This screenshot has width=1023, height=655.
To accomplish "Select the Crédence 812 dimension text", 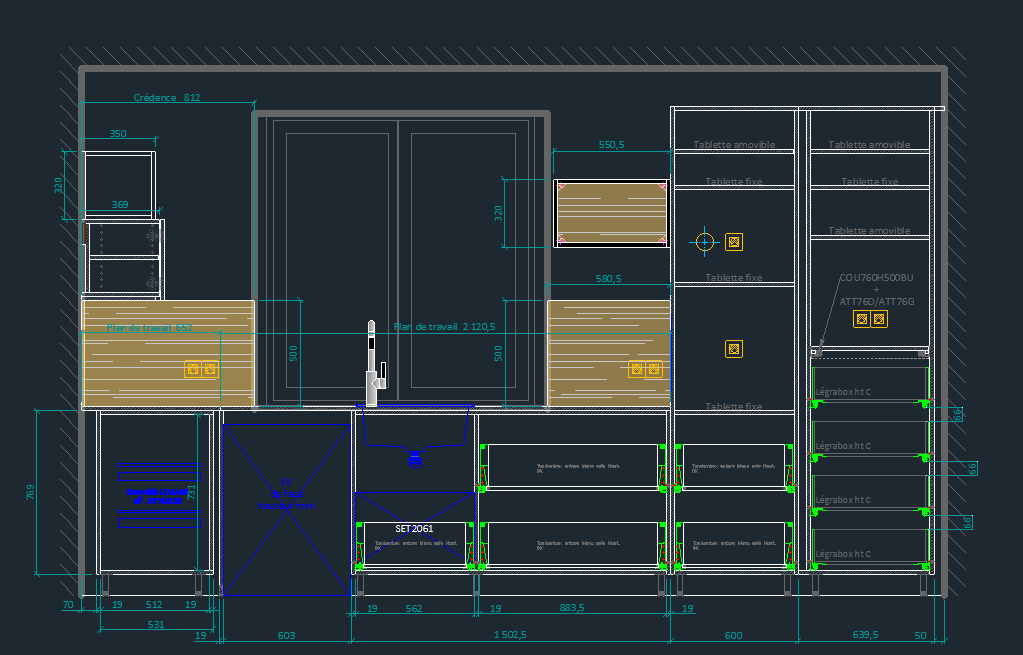I will (167, 98).
